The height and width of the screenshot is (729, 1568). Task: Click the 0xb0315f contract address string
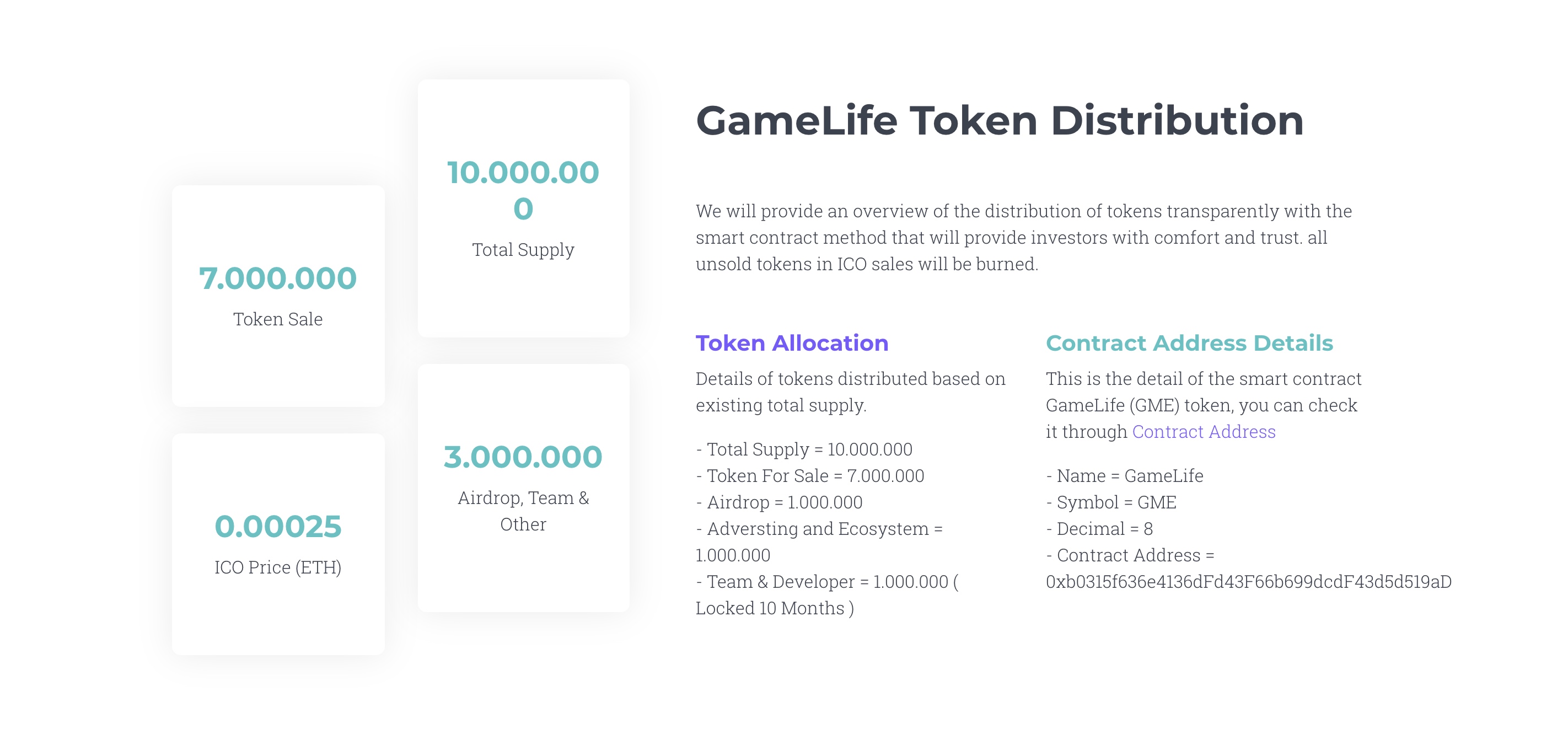[x=1248, y=582]
